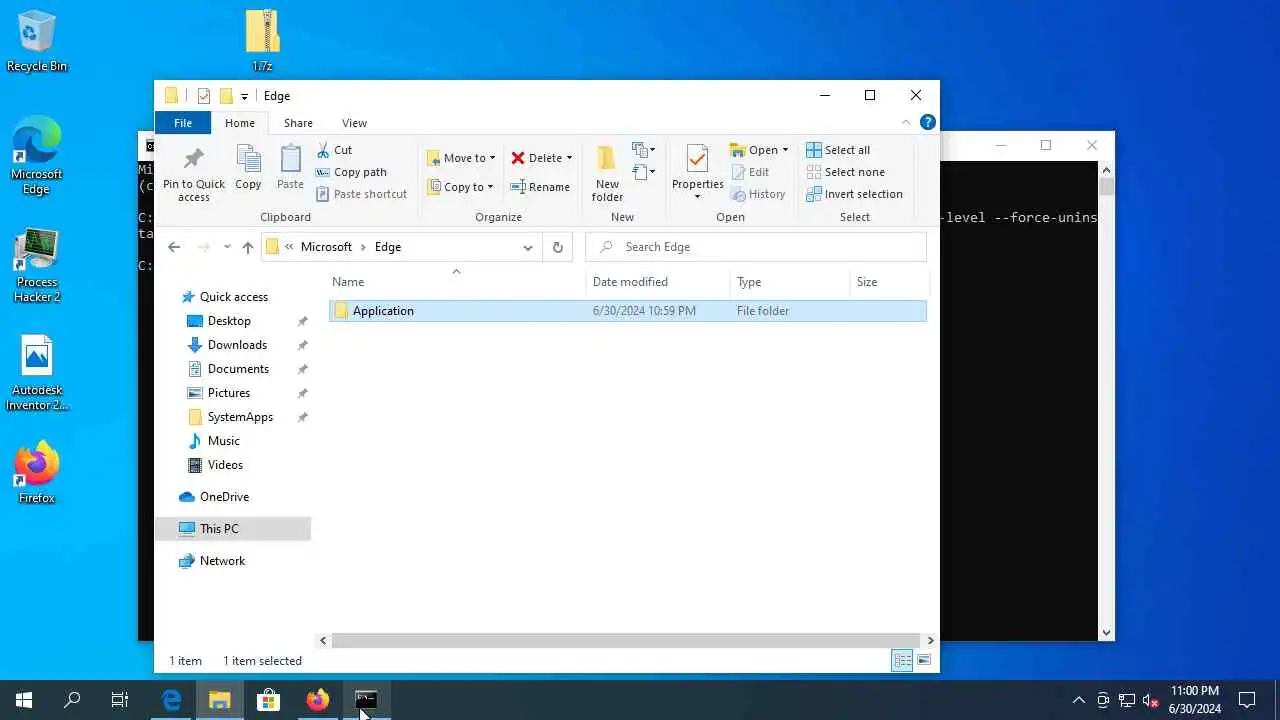Open the Copy to dropdown
The height and width of the screenshot is (720, 1280).
point(460,187)
